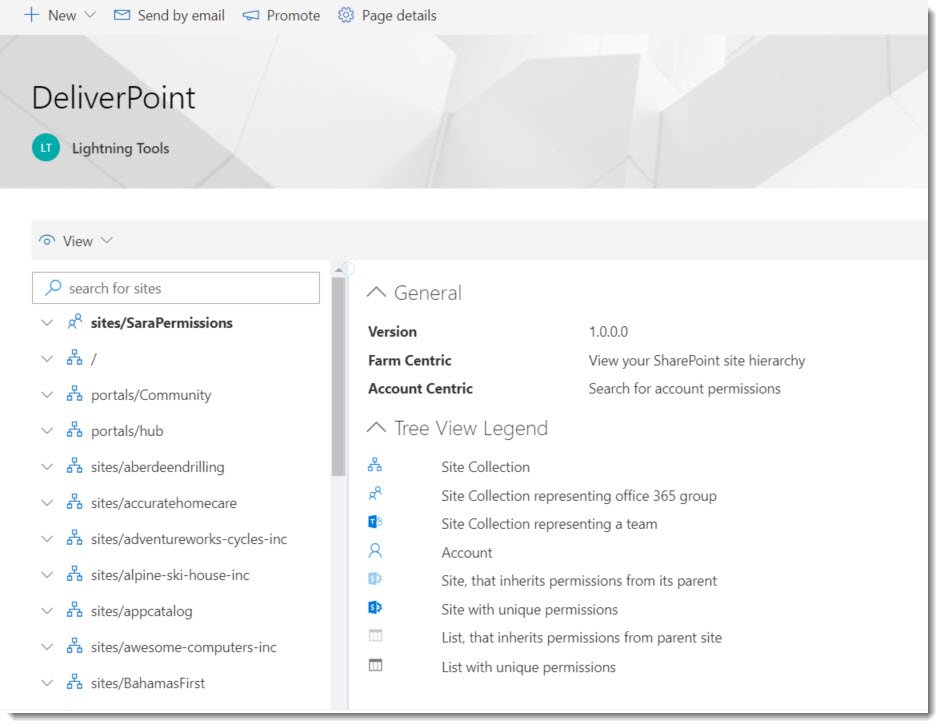This screenshot has height=728, width=943.
Task: Click the sites/aberdeendrilling site collection icon
Action: click(75, 466)
